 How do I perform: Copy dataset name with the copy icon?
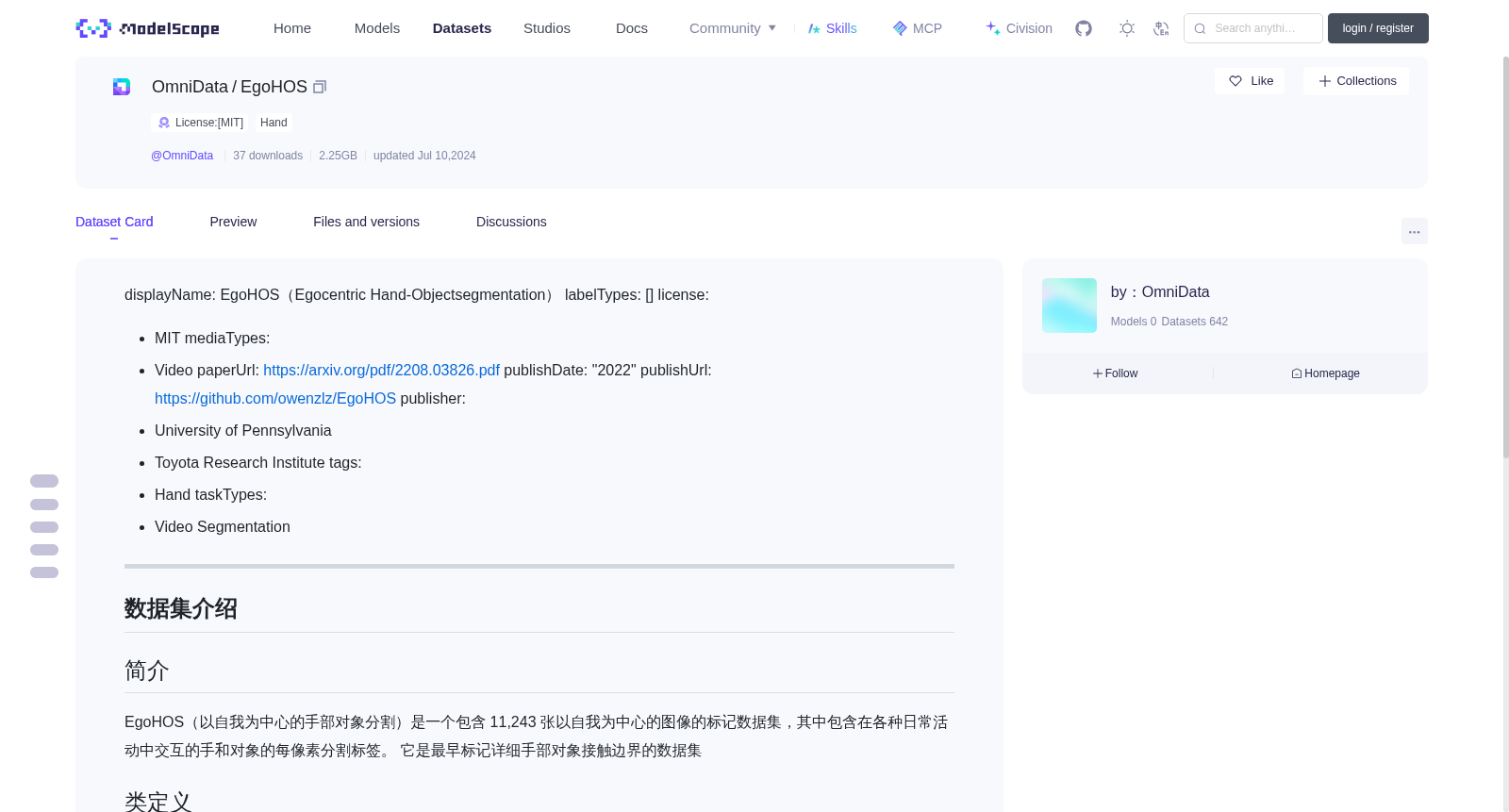click(x=320, y=87)
